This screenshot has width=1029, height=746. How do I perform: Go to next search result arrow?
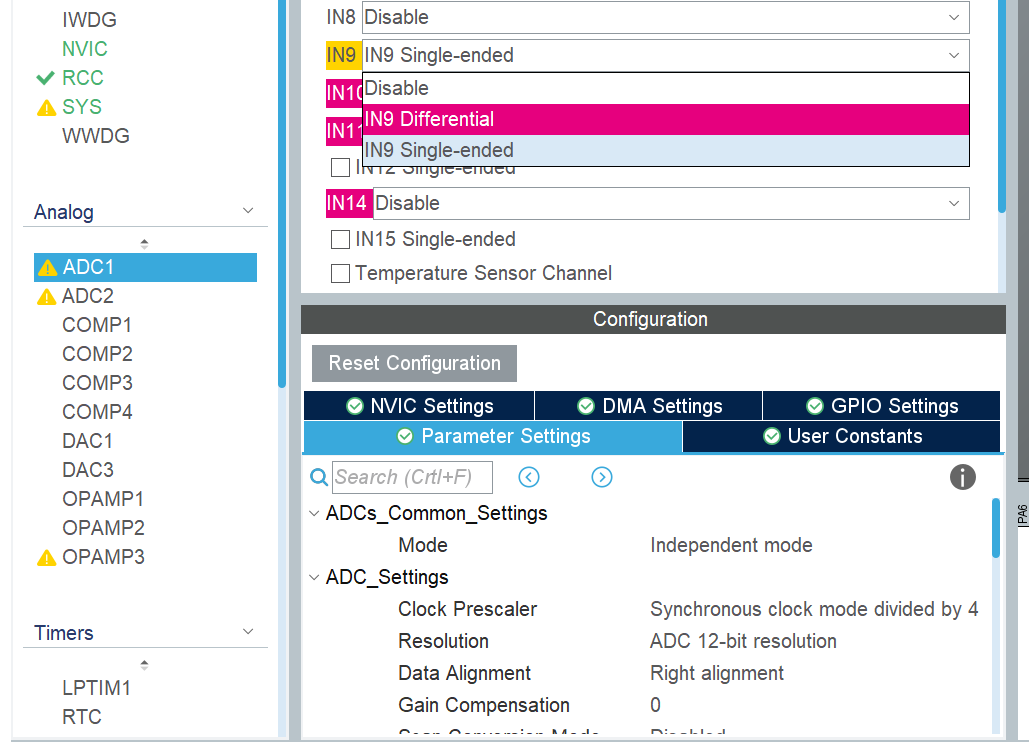coord(601,477)
